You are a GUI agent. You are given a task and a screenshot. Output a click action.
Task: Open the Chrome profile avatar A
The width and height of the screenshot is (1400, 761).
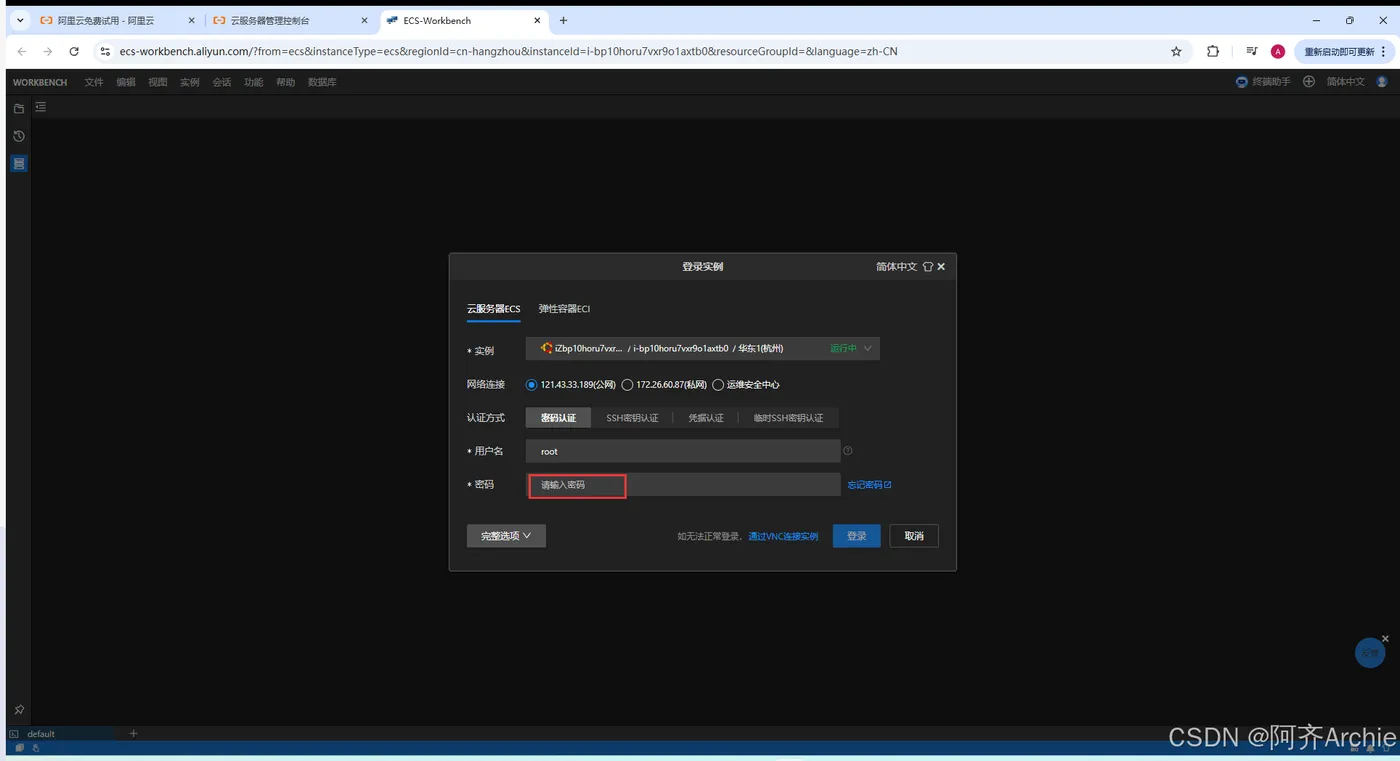(1278, 51)
